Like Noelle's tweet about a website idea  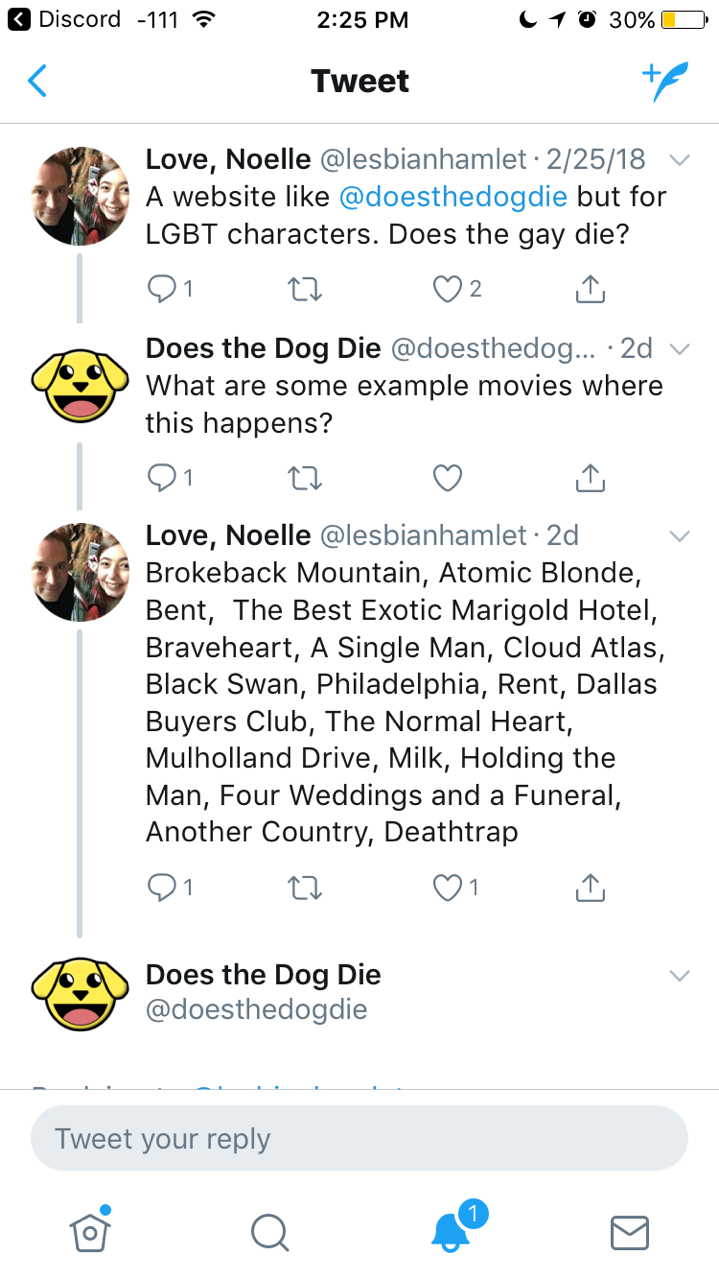point(448,290)
